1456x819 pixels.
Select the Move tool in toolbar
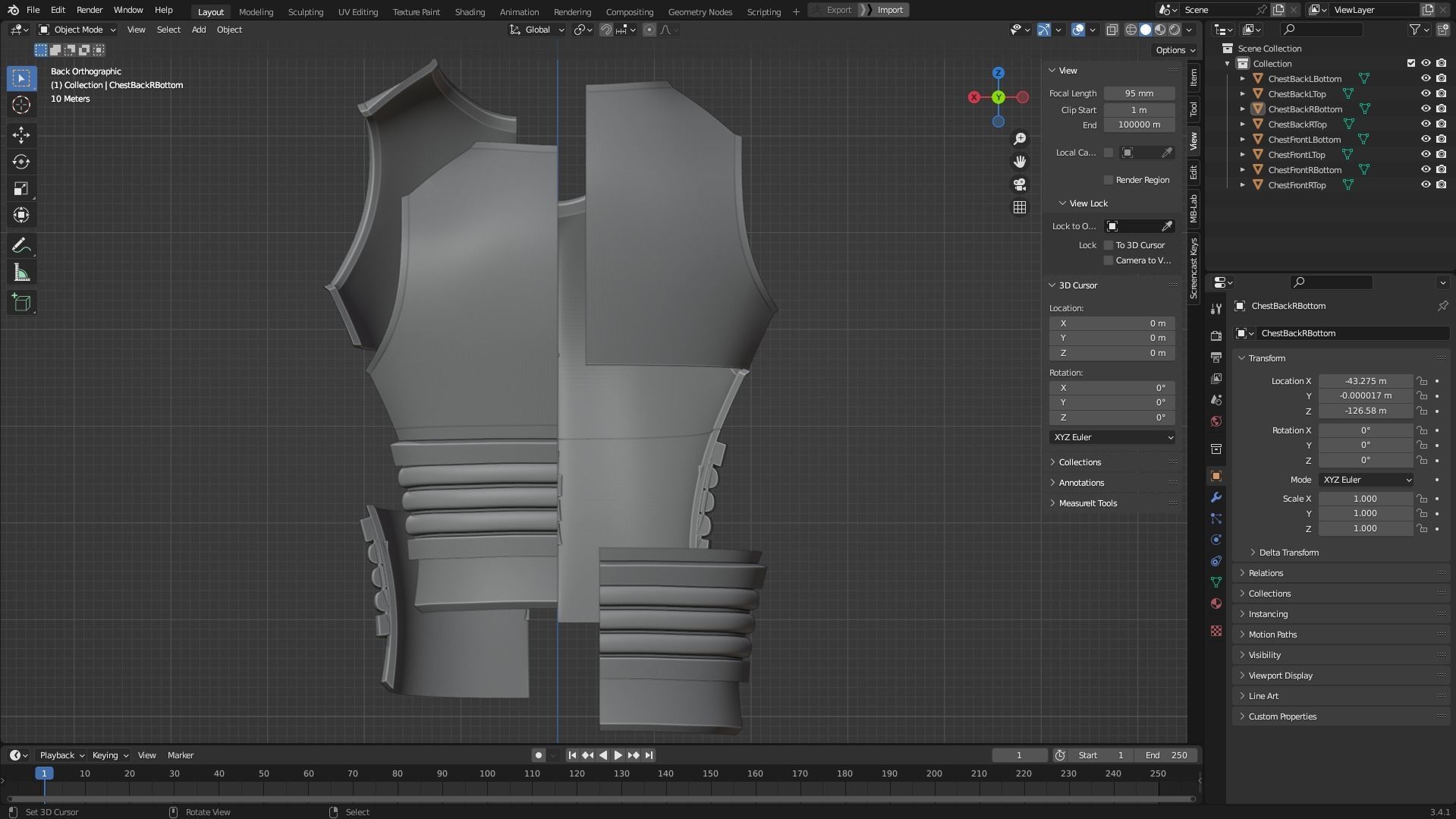21,135
